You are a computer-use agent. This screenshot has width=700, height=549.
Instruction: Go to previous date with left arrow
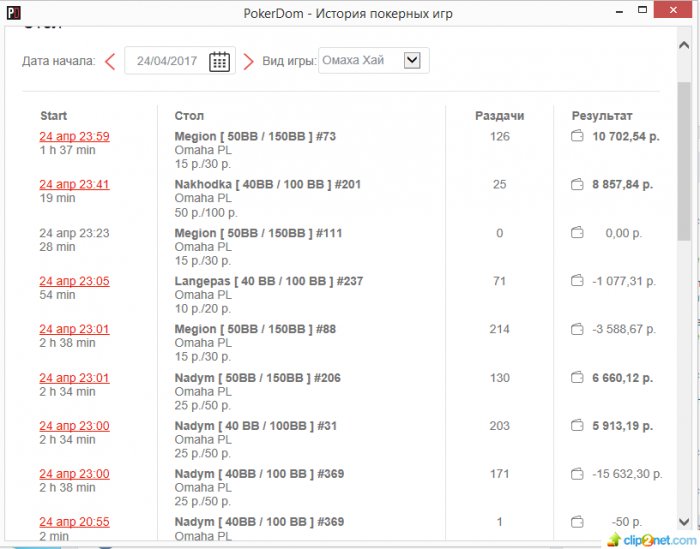(110, 62)
